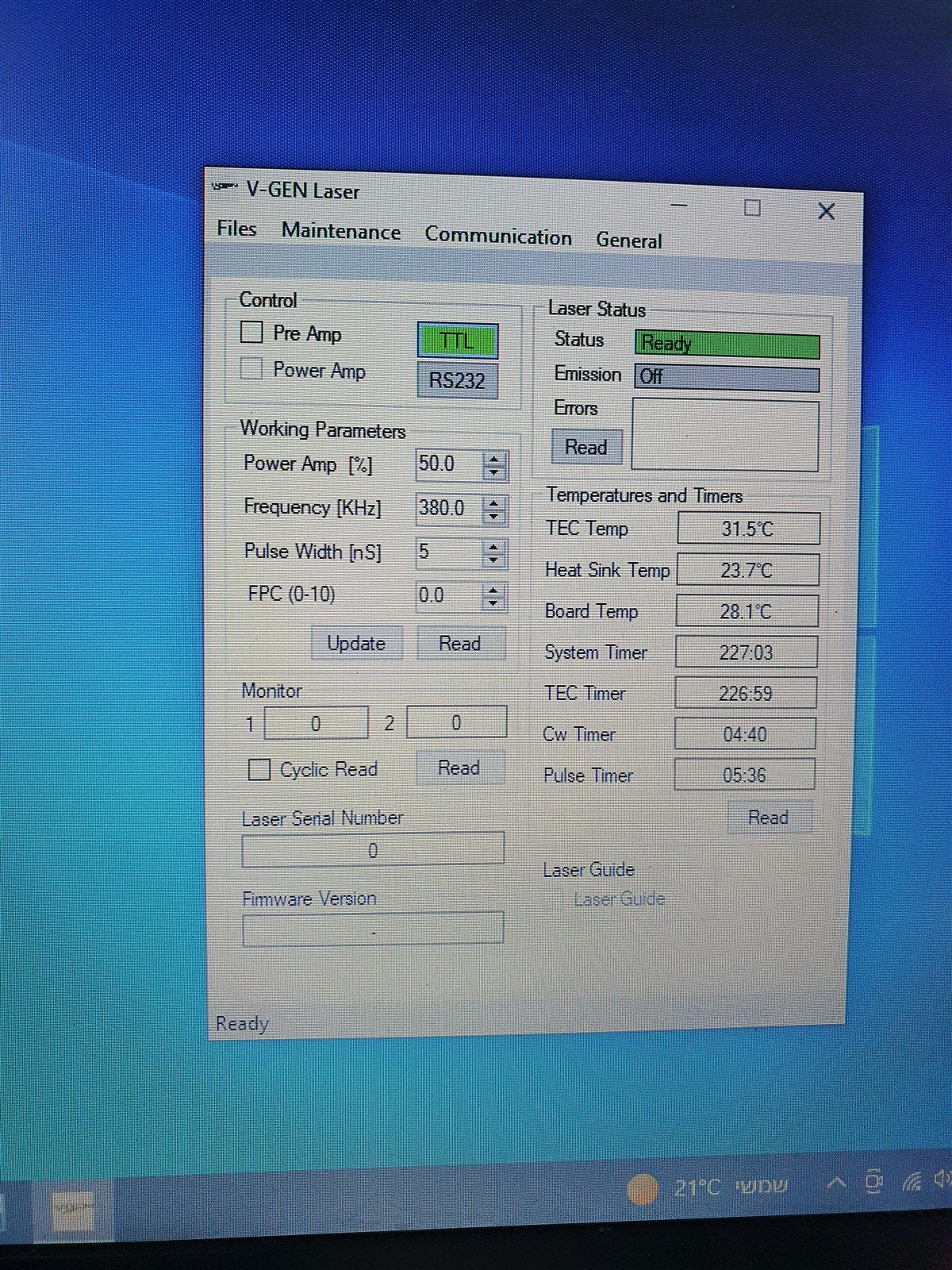Click the Cw Timer 04:40 field
This screenshot has width=952, height=1270.
pyautogui.click(x=745, y=734)
